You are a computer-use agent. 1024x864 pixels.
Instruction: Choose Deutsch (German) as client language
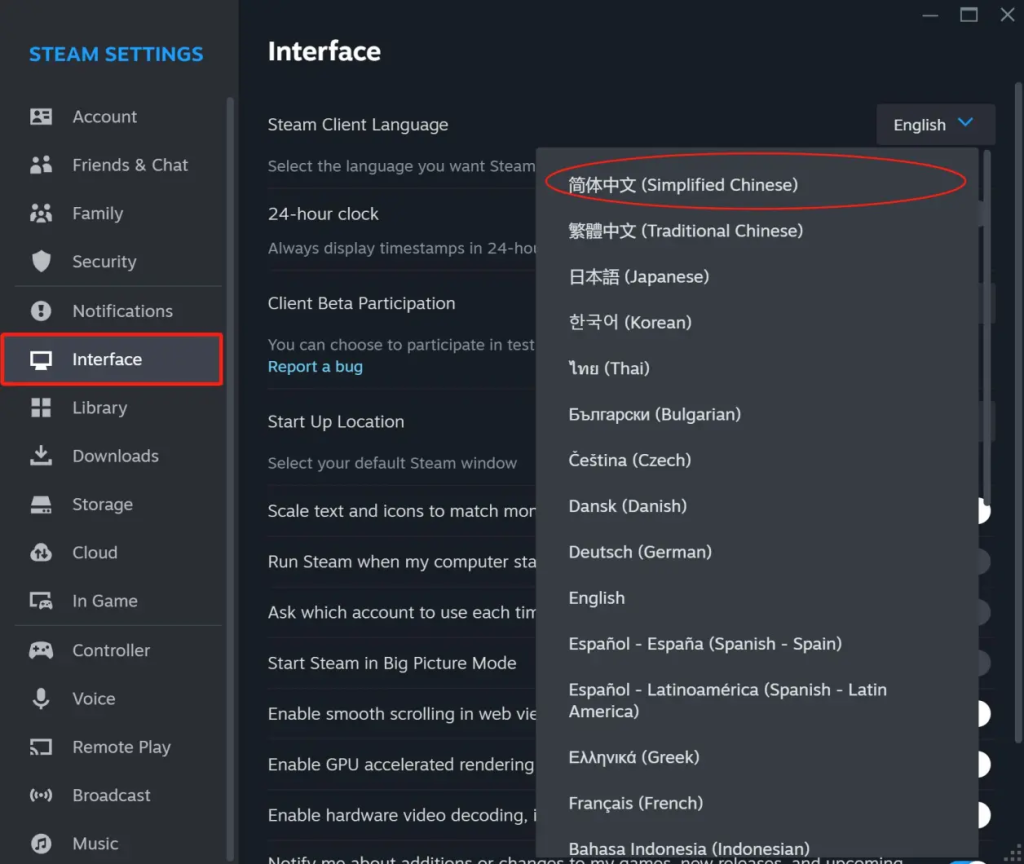(639, 551)
